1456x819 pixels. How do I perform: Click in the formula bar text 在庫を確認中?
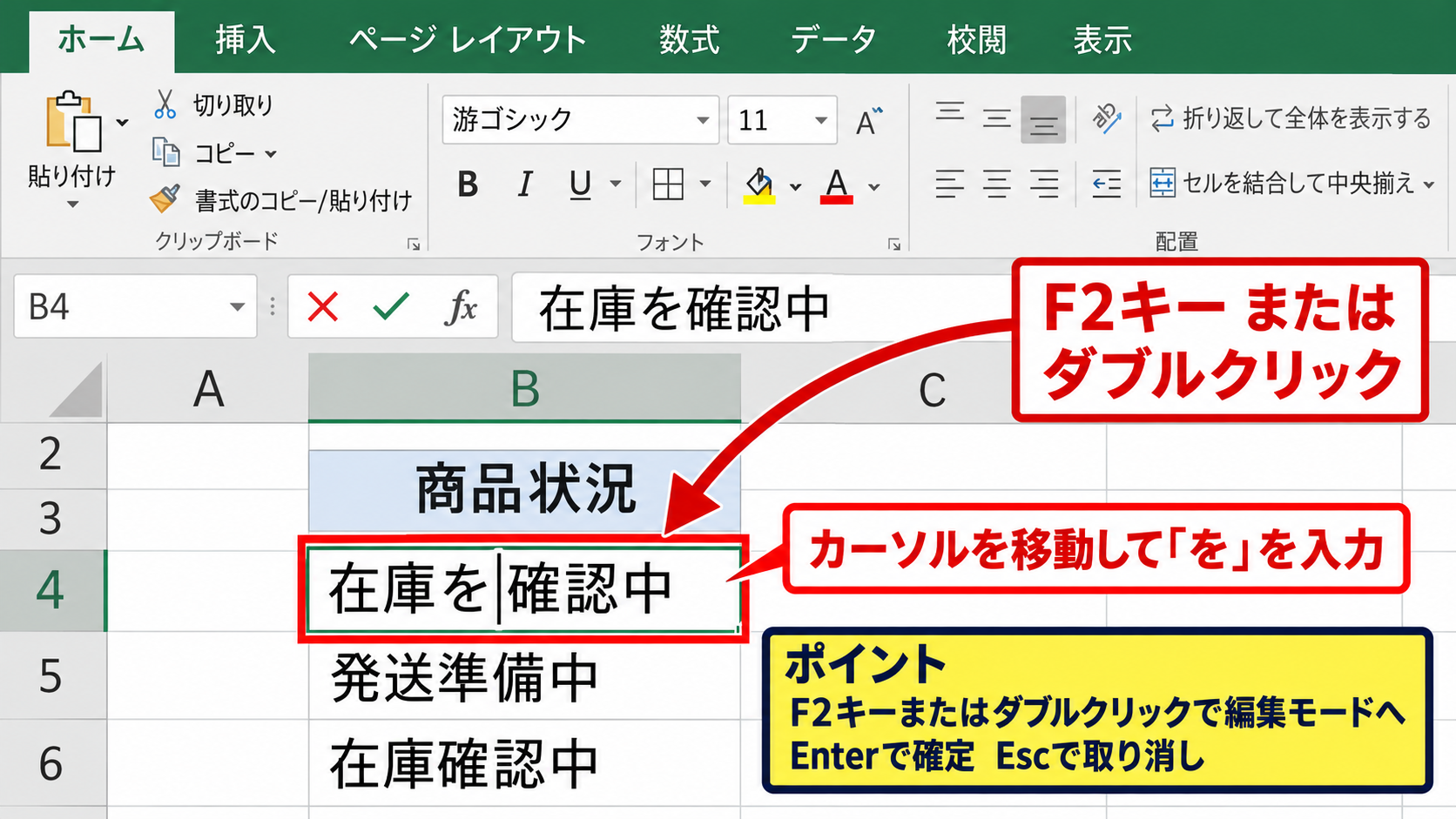point(684,309)
